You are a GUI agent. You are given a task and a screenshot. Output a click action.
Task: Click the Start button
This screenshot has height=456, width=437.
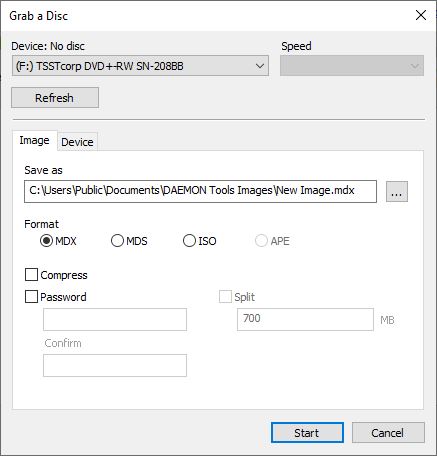point(307,433)
